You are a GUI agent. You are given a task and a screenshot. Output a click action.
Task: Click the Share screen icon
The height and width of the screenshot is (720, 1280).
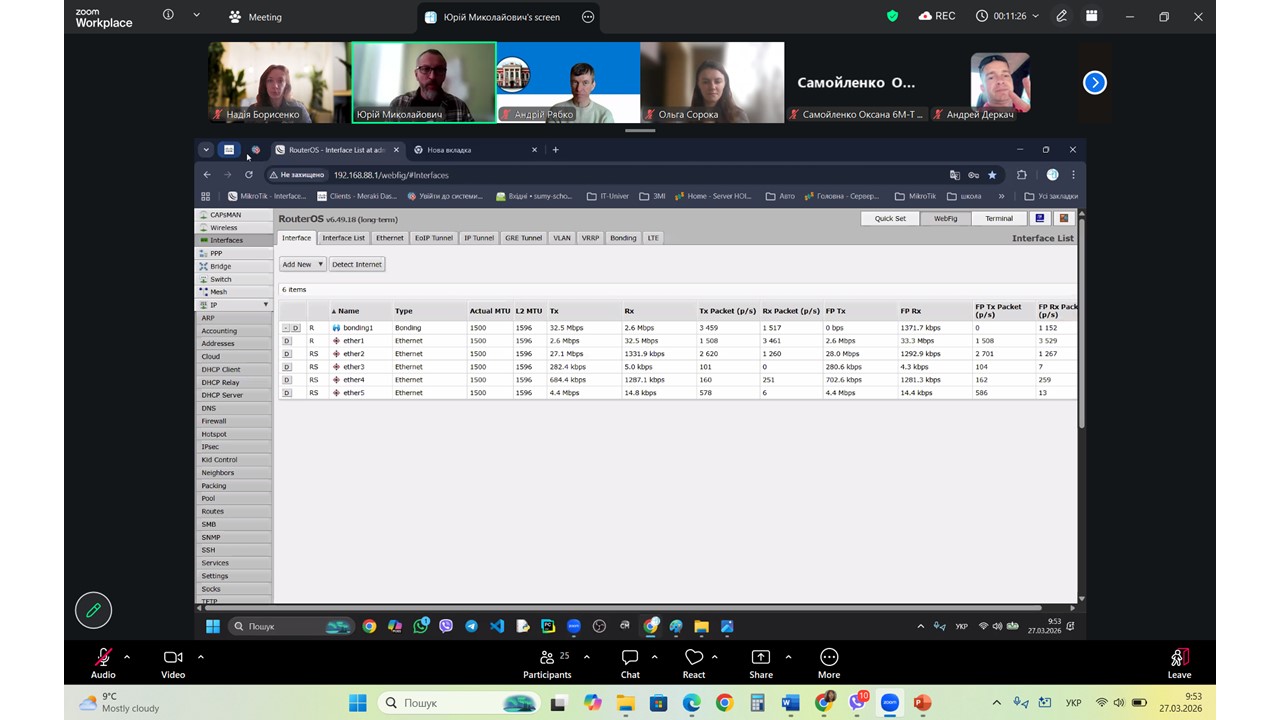pos(760,662)
